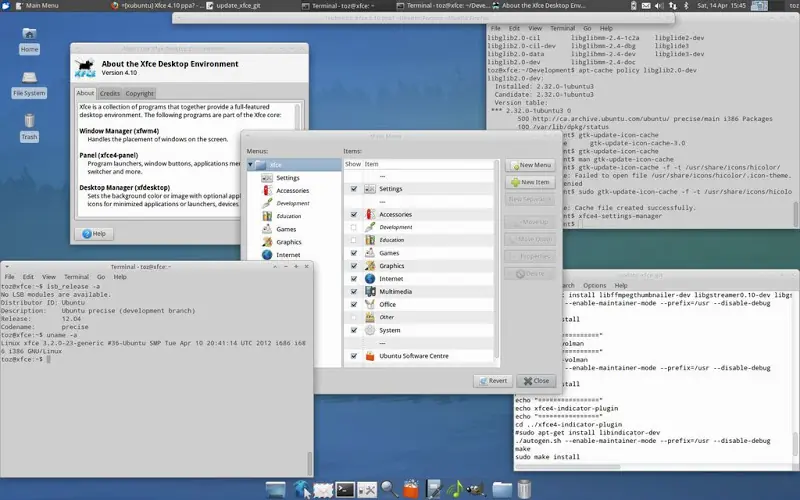Uncheck Accessories in the Items list
Image resolution: width=800 pixels, height=500 pixels.
(354, 214)
